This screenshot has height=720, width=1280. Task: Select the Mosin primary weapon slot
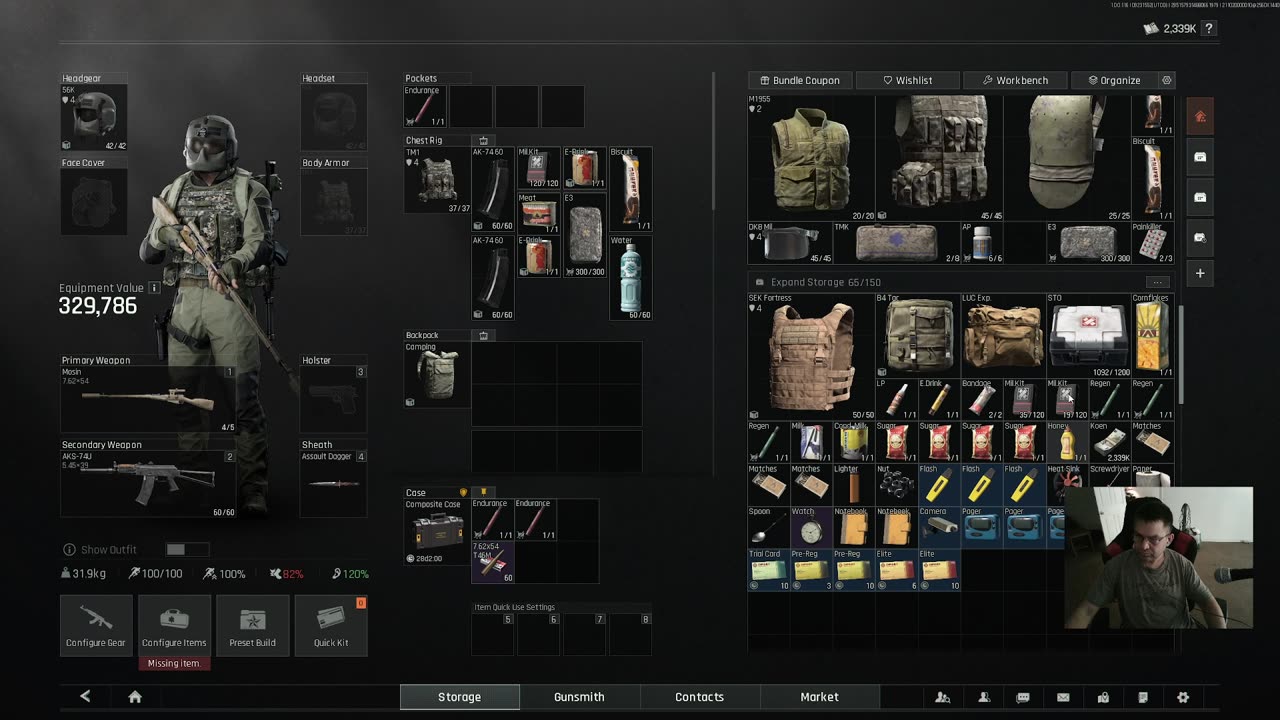point(148,399)
